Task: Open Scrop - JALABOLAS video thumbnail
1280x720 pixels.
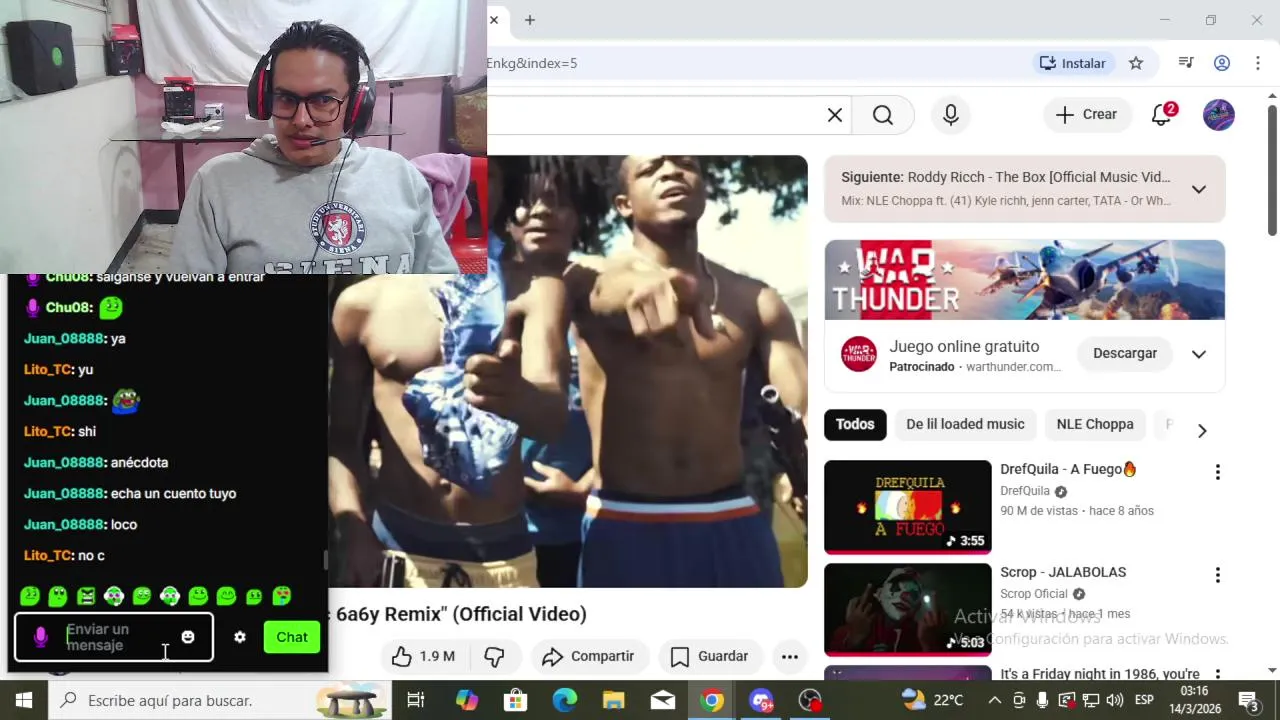Action: 907,609
